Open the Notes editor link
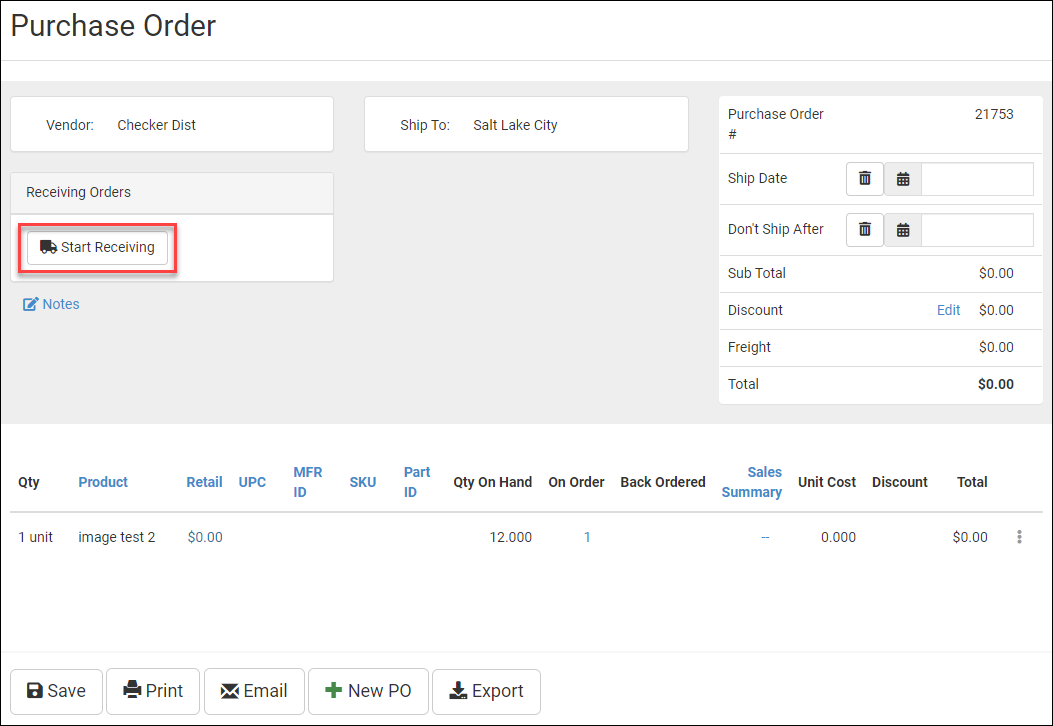The image size is (1053, 726). pos(51,304)
